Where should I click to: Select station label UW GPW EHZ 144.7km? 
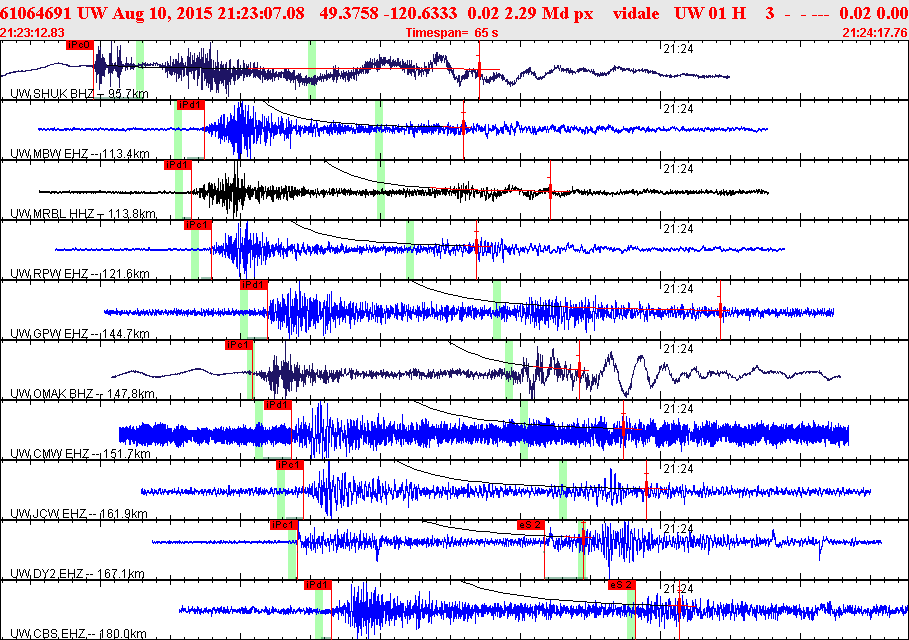click(x=80, y=333)
